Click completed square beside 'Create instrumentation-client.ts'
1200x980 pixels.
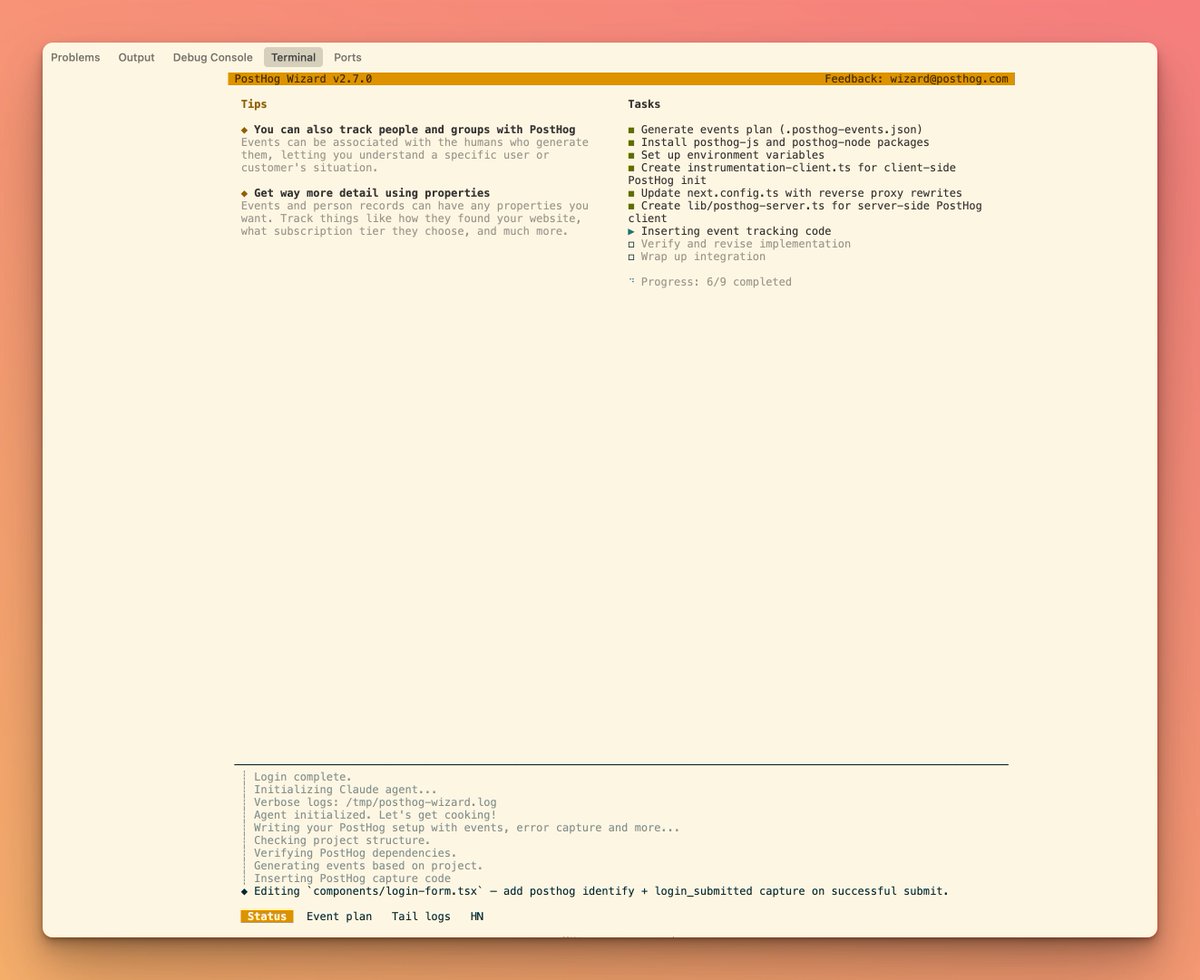pos(631,168)
